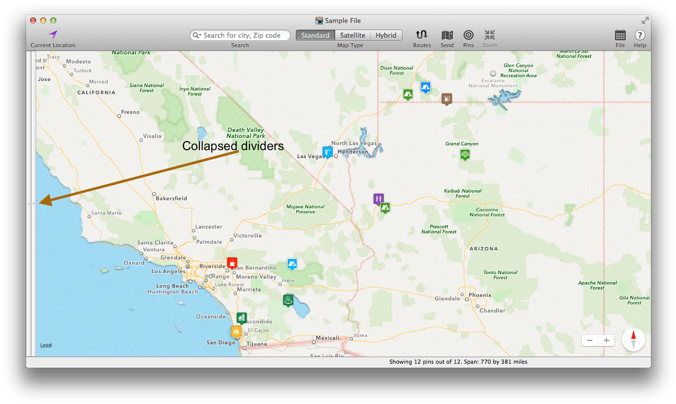The height and width of the screenshot is (404, 676).
Task: Select the purple H pin
Action: [378, 199]
